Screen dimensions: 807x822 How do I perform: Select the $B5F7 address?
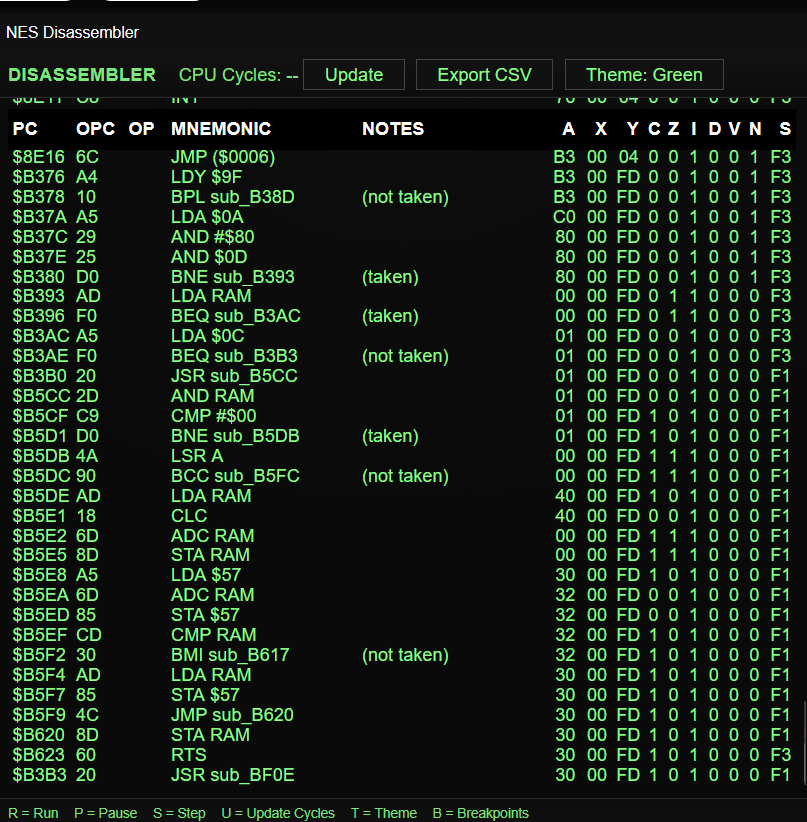[x=39, y=695]
